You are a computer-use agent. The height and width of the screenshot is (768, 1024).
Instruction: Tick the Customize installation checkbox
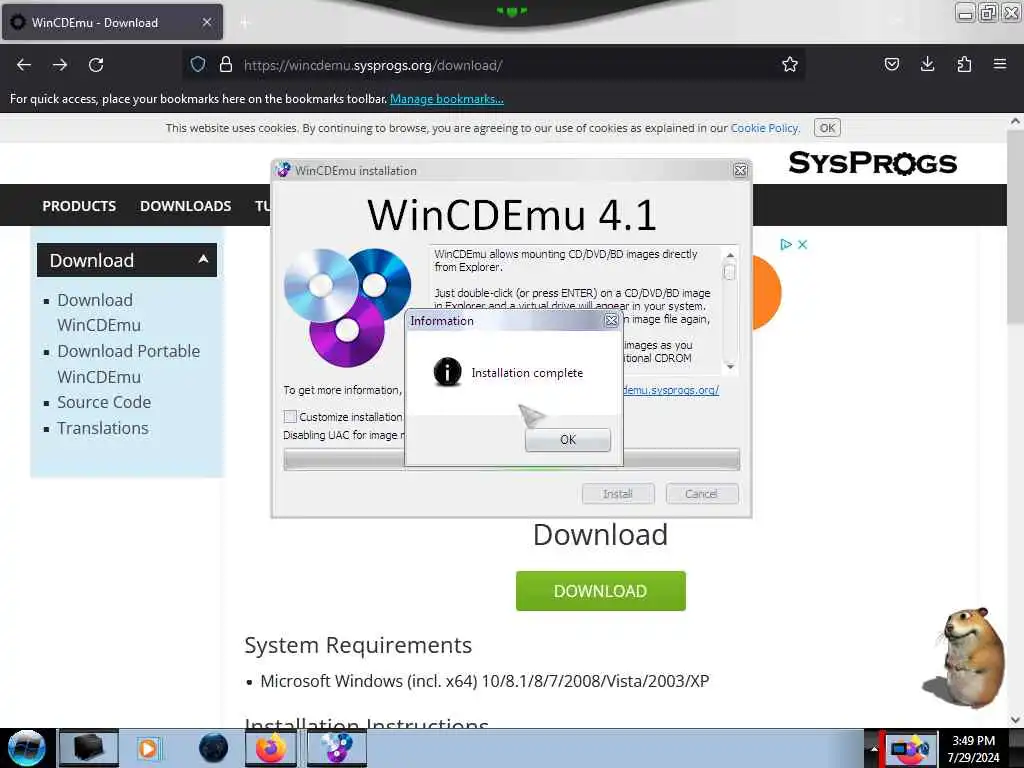(x=291, y=417)
